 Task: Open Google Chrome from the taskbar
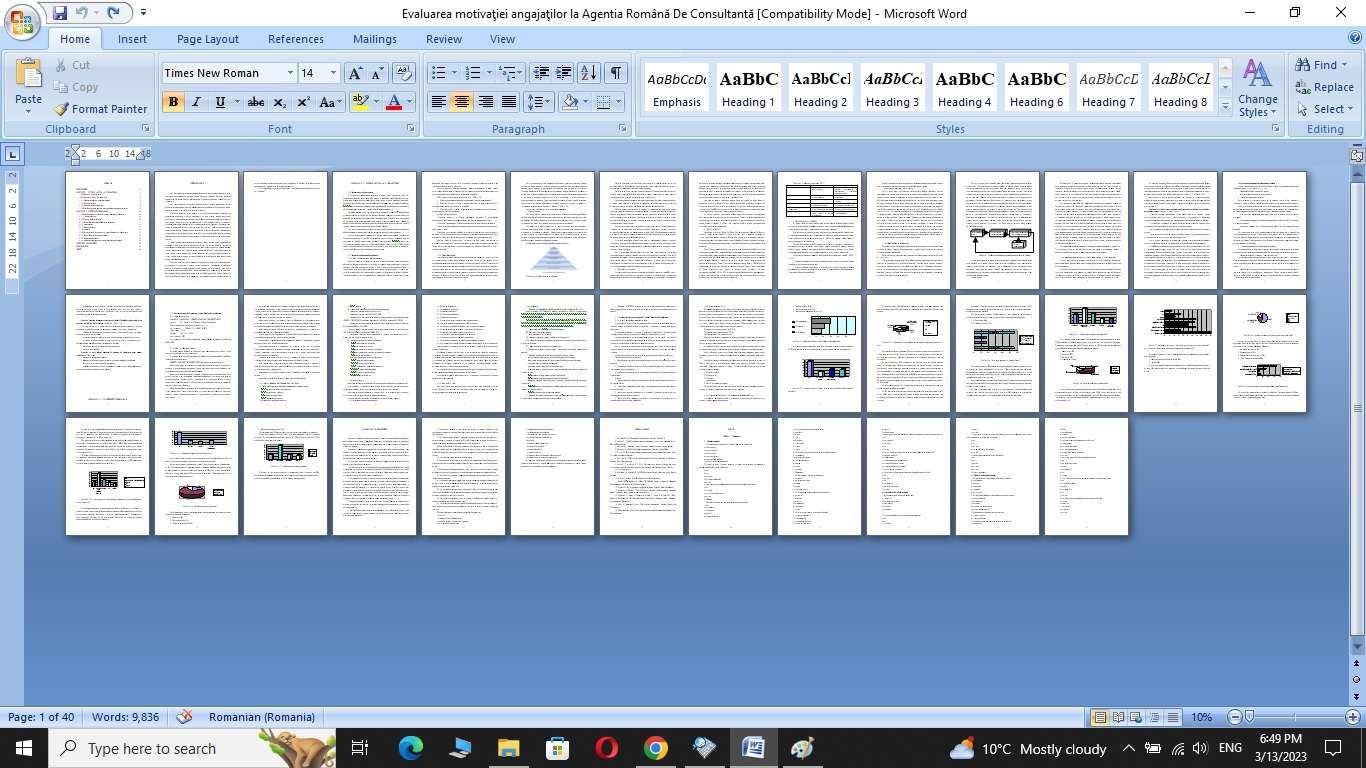click(655, 748)
